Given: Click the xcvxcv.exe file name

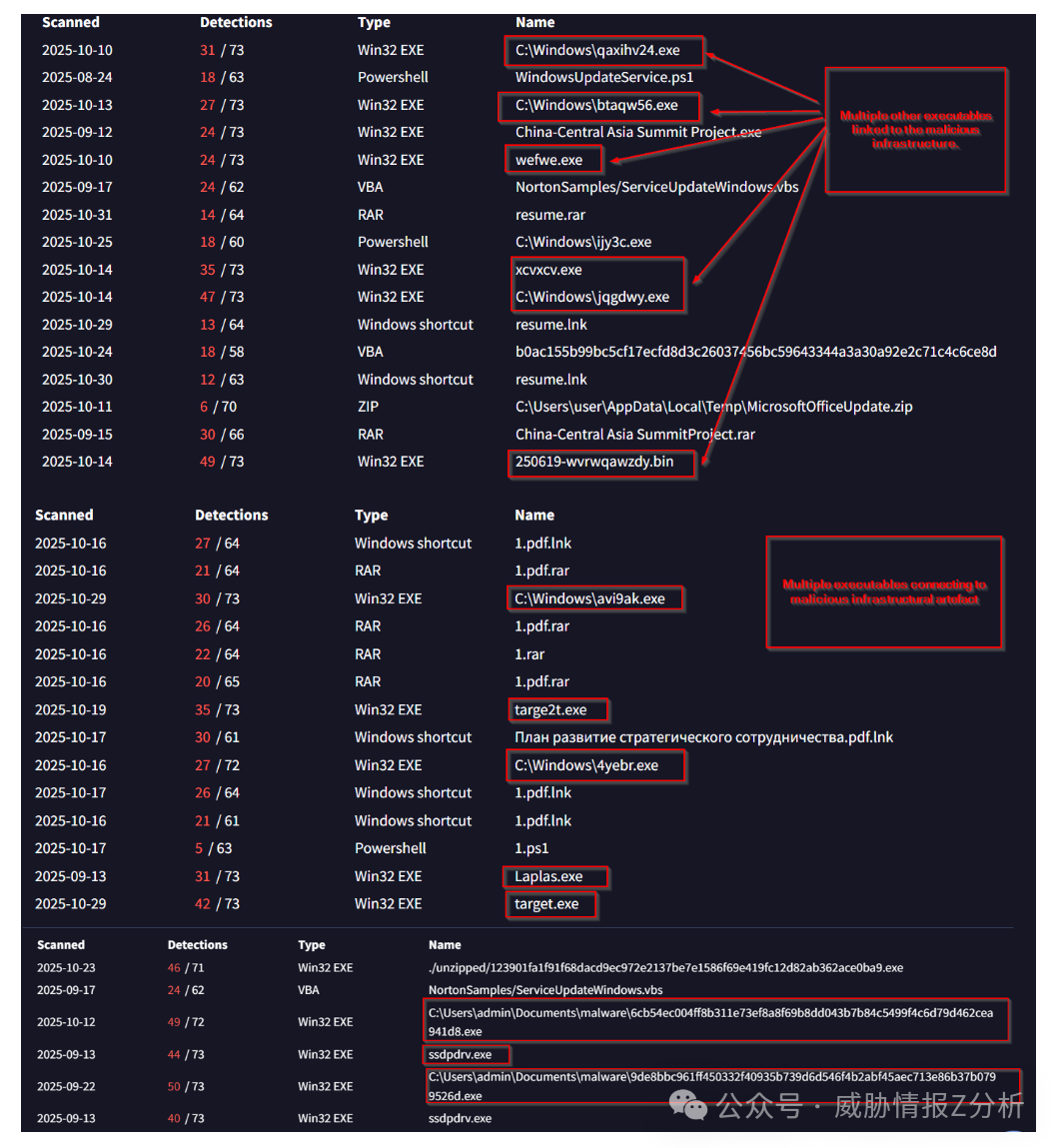Looking at the screenshot, I should pyautogui.click(x=549, y=270).
